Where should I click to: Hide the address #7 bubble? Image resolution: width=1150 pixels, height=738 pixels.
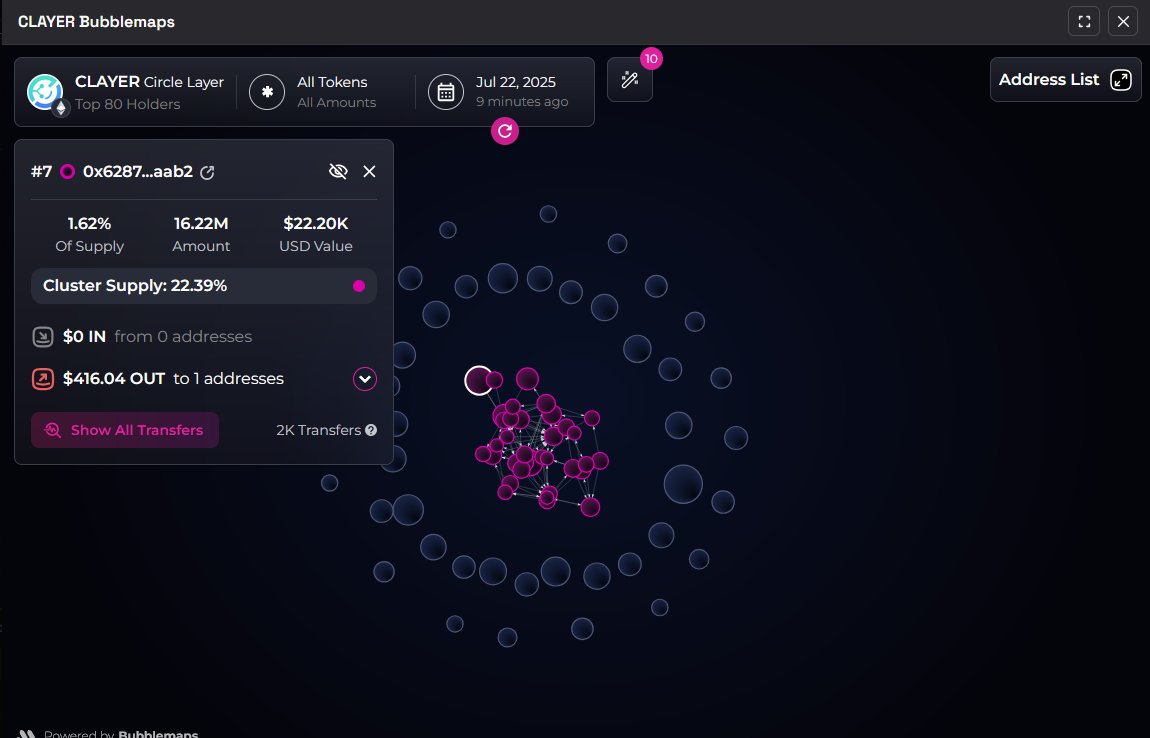(x=338, y=172)
